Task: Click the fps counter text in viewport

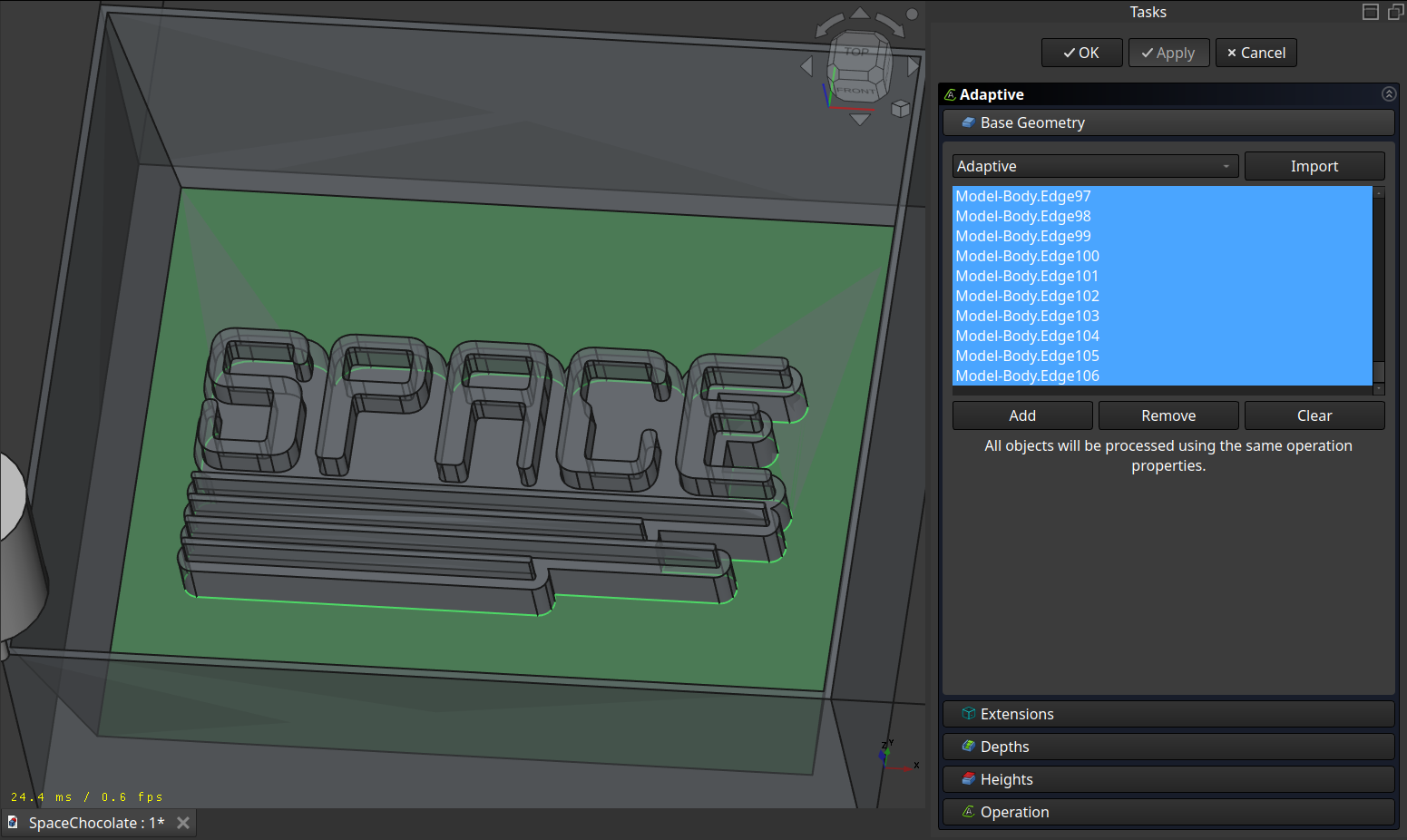Action: tap(87, 796)
